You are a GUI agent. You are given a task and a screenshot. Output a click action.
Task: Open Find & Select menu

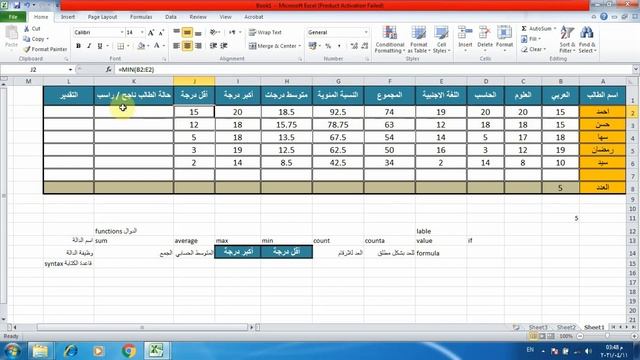(587, 39)
